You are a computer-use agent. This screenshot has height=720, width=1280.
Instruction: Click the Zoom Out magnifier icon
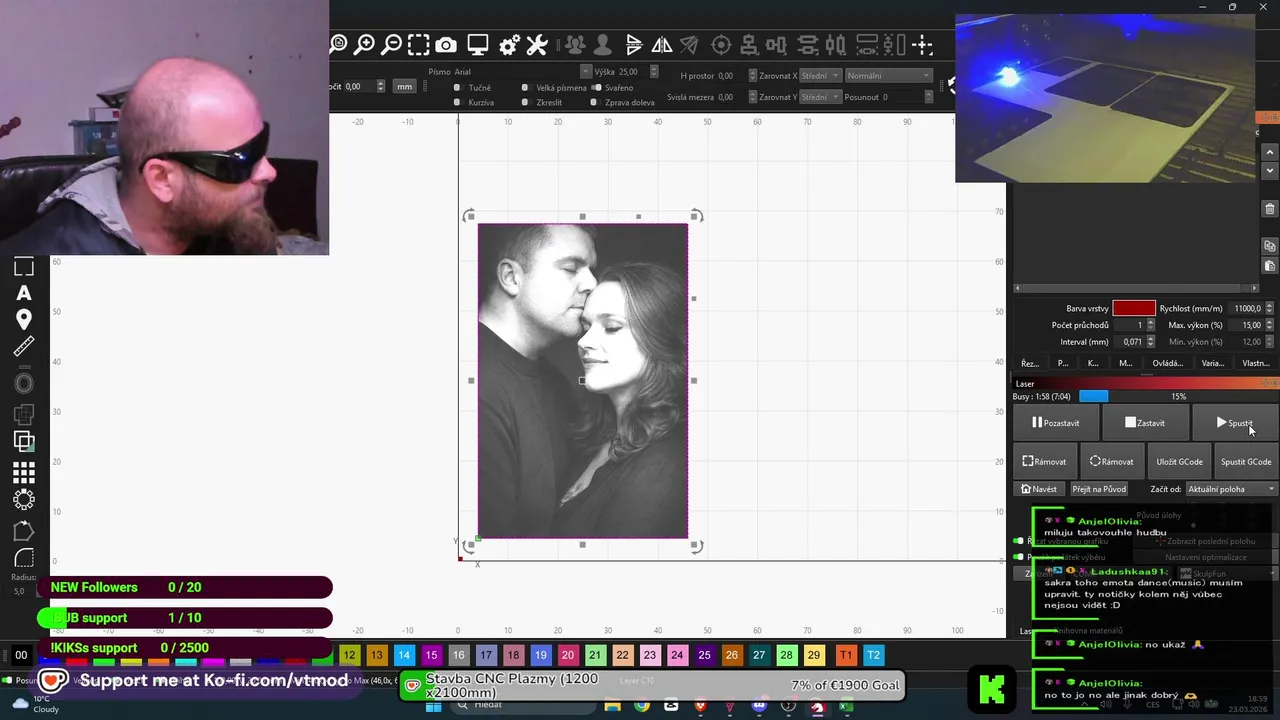pos(392,45)
